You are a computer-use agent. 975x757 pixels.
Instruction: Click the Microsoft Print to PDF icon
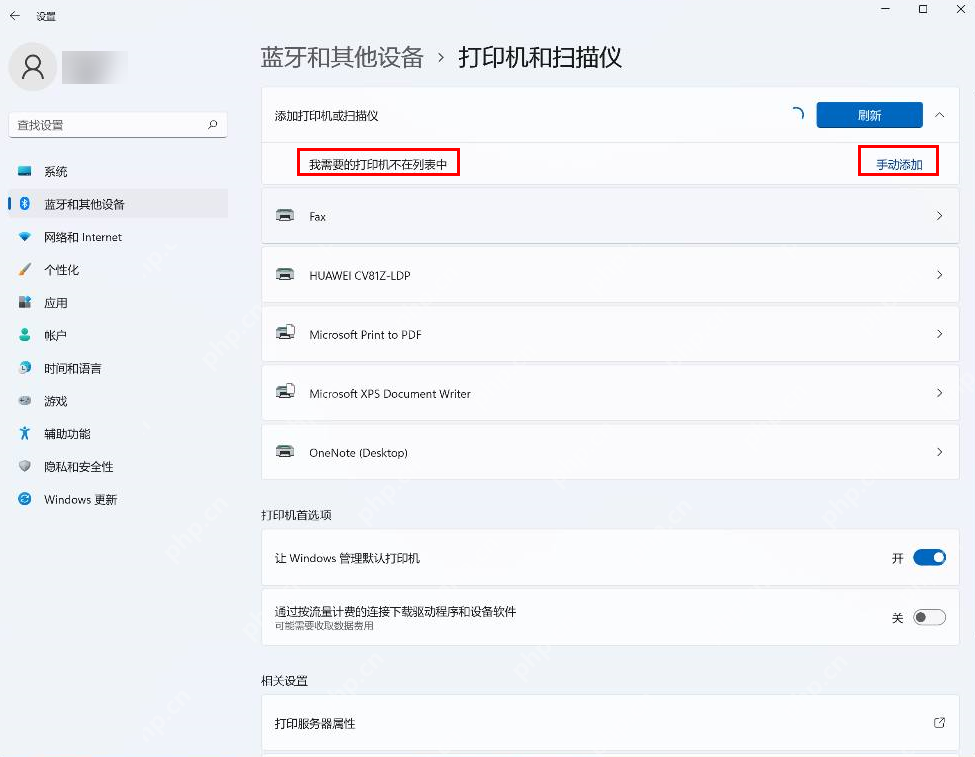[x=285, y=333]
